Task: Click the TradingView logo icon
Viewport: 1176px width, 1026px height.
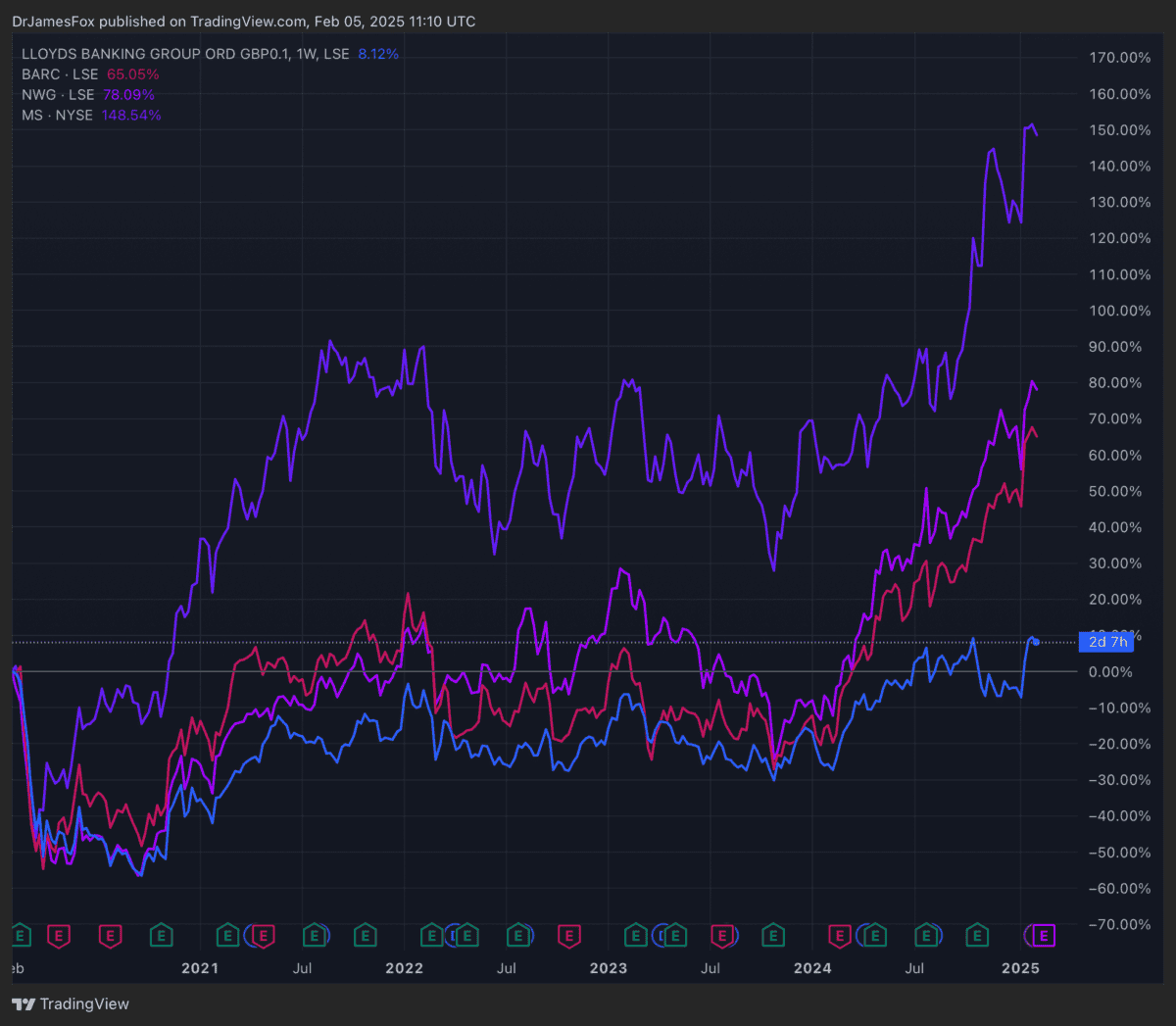Action: 24,1003
